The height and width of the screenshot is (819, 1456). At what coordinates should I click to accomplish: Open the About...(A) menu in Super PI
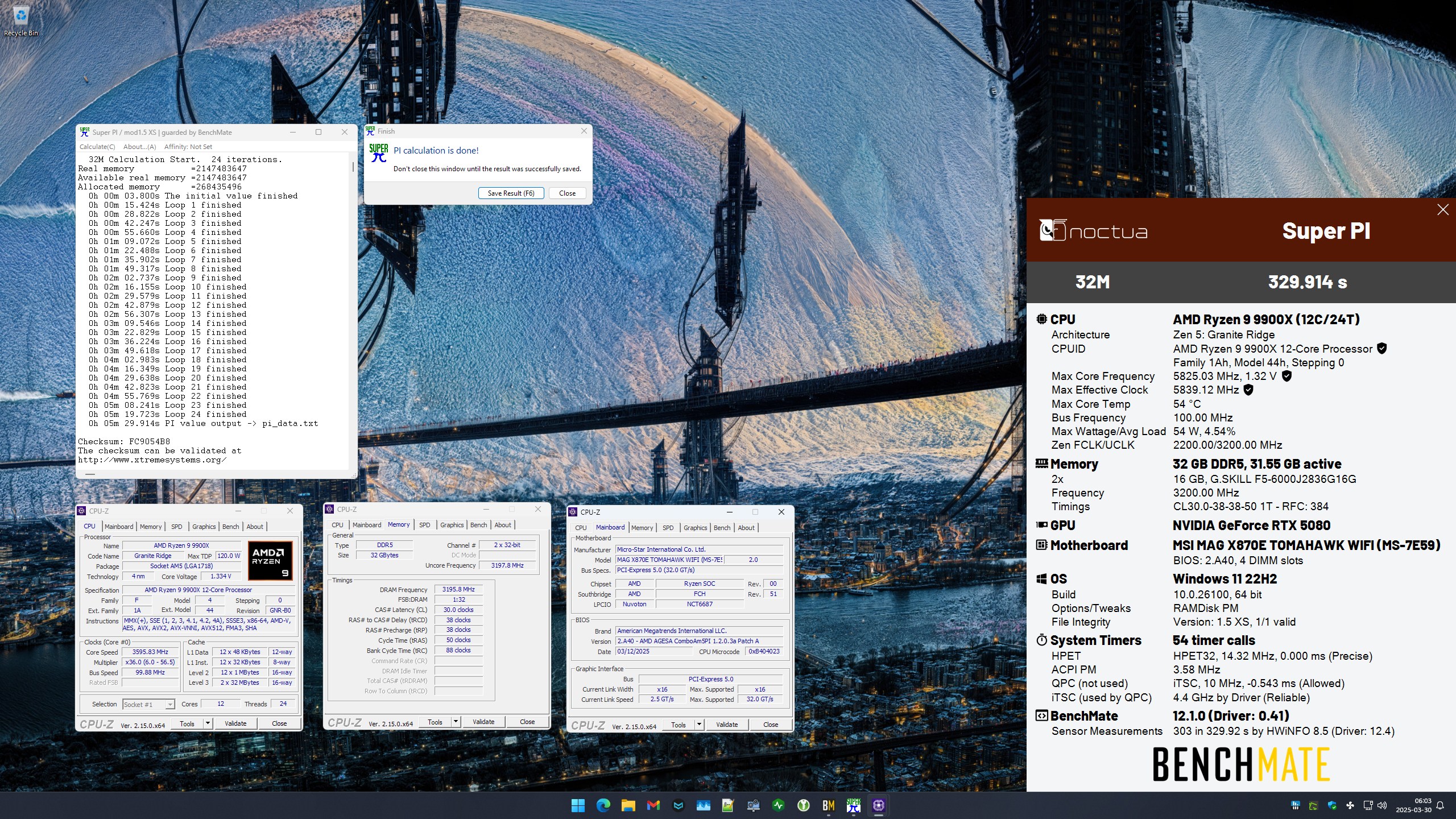tap(139, 147)
